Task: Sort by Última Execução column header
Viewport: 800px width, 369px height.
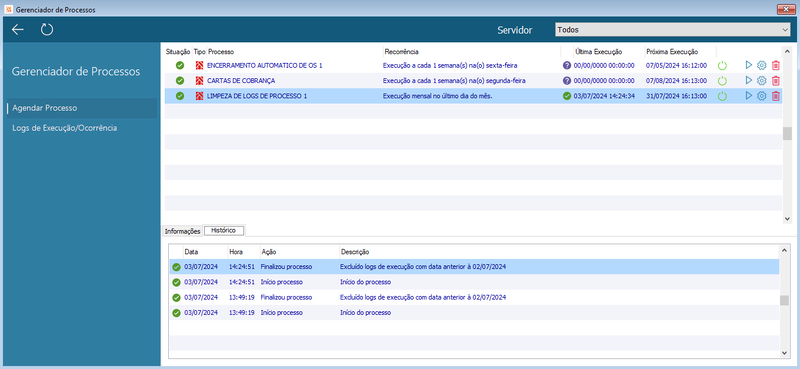Action: tap(598, 52)
